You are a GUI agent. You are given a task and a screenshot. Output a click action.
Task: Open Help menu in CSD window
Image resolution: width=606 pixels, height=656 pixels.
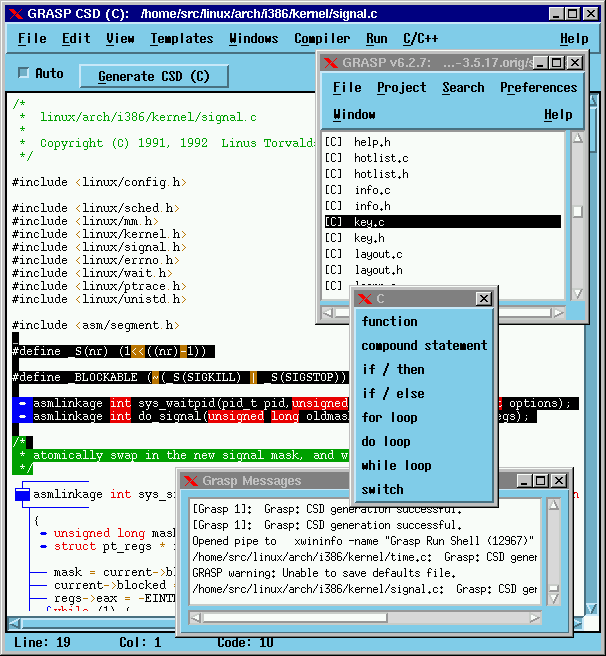coord(574,38)
